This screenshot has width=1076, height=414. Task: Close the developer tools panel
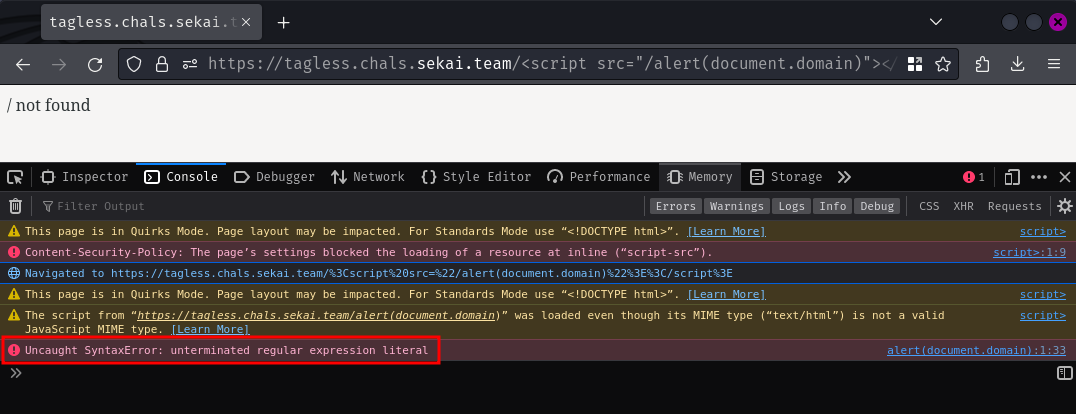click(x=1064, y=177)
